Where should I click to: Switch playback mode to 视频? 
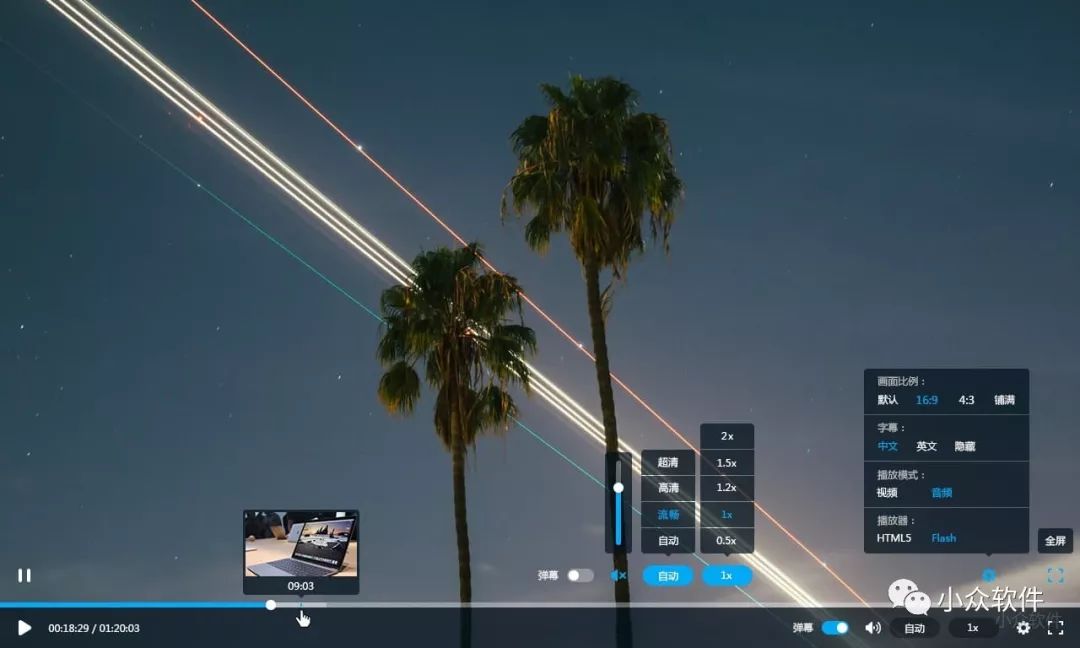click(x=887, y=492)
